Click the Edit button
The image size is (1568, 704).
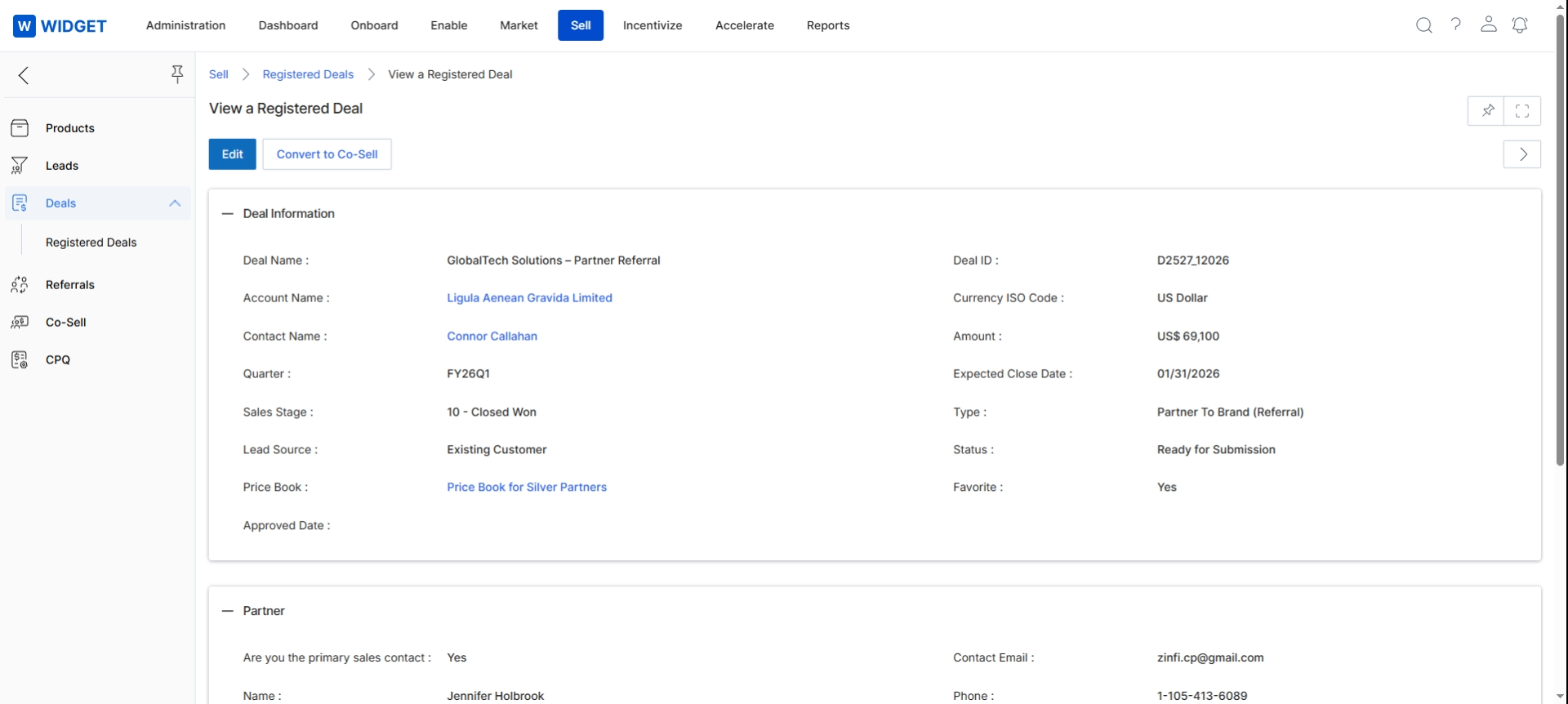tap(233, 154)
